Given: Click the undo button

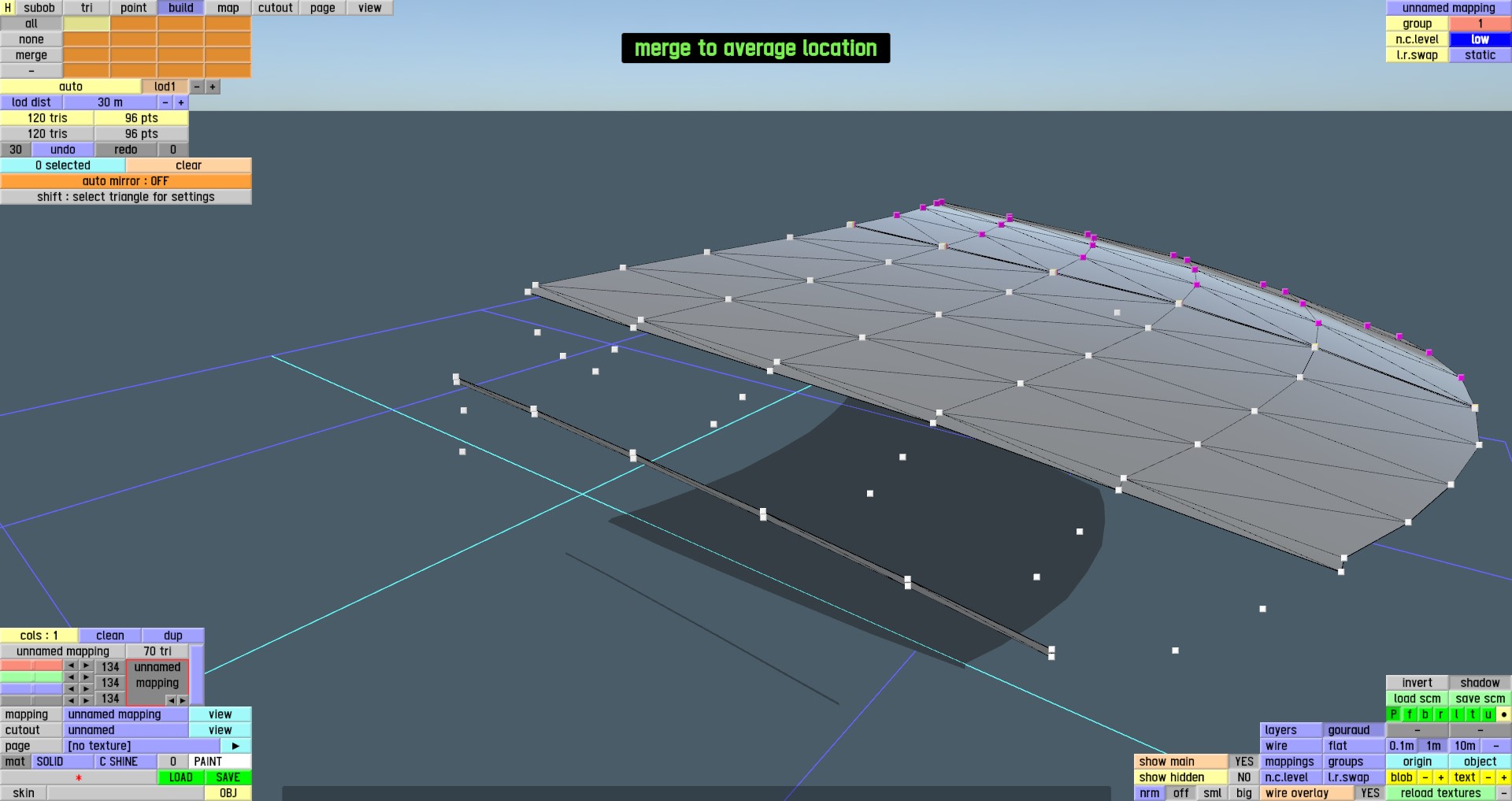Looking at the screenshot, I should point(63,150).
